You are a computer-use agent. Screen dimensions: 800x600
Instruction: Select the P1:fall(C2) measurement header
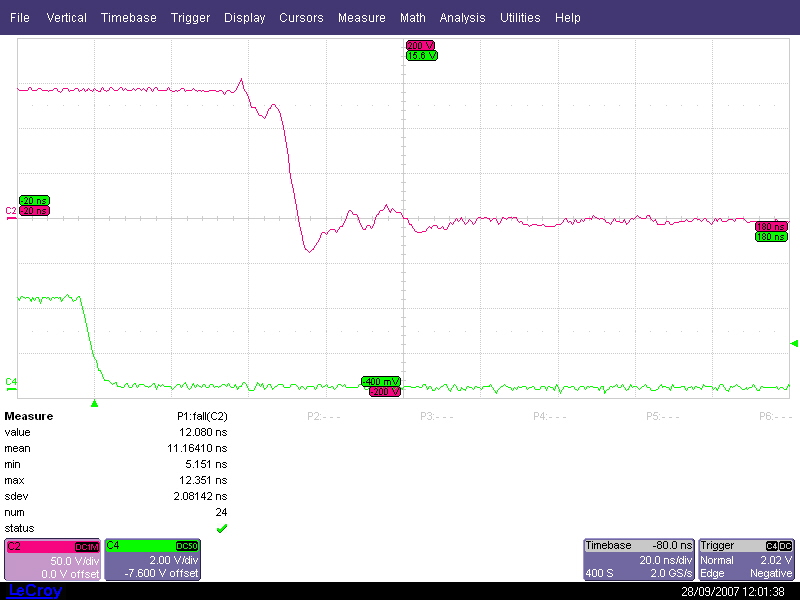(202, 416)
